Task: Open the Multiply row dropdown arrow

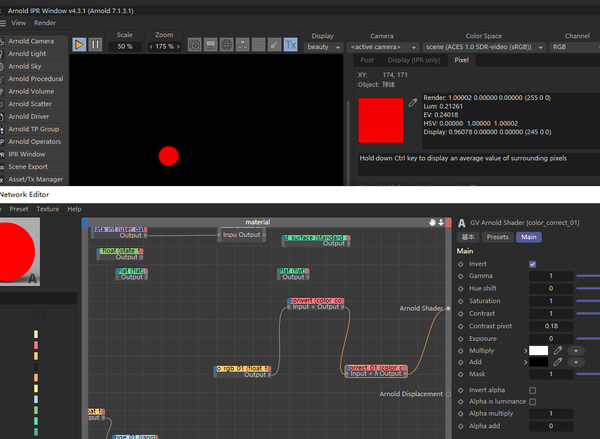Action: coord(576,351)
